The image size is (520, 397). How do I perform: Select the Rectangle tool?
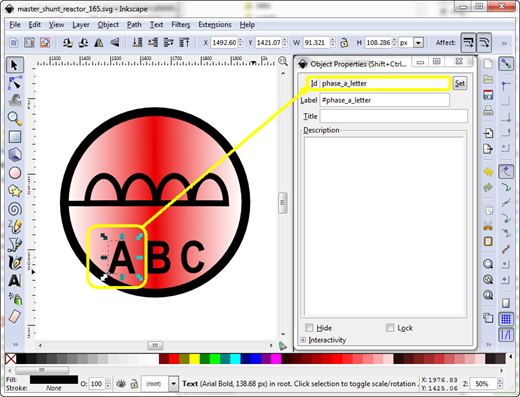(x=14, y=137)
